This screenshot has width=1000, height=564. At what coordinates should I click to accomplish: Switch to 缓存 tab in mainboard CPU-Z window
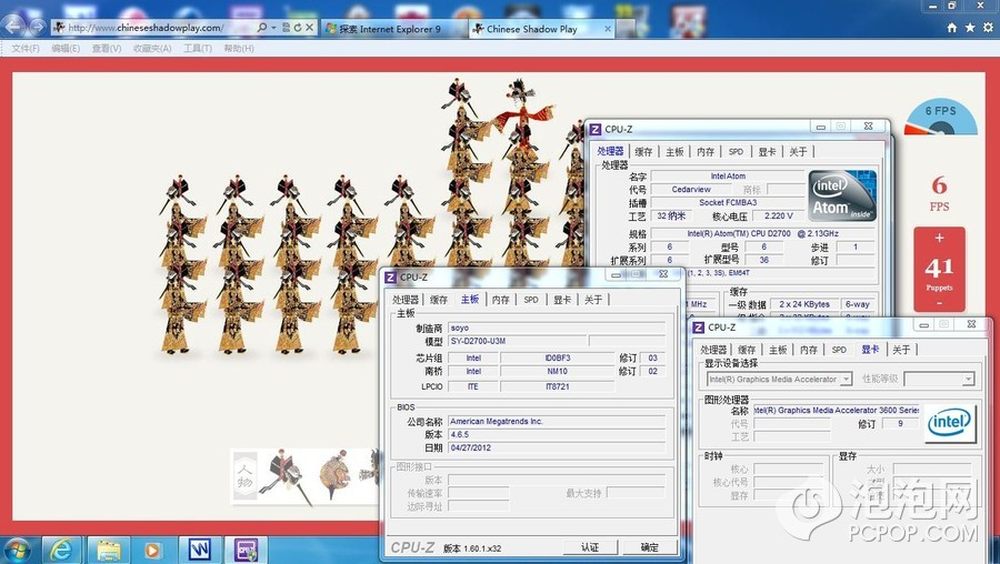pos(439,299)
